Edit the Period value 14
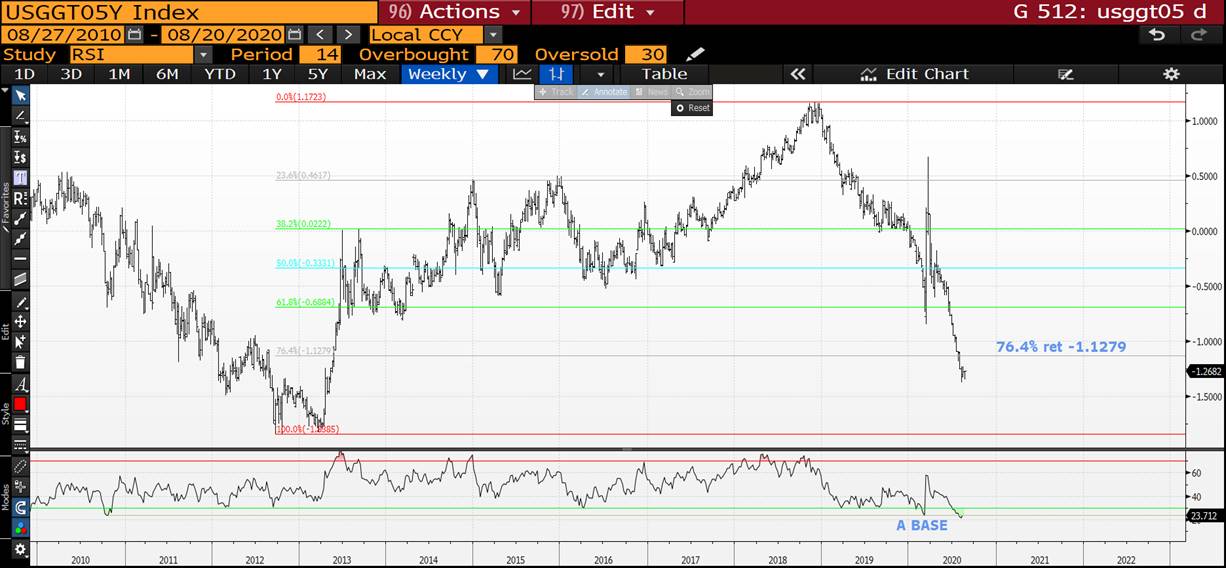Viewport: 1226px width, 568px height. (x=320, y=54)
